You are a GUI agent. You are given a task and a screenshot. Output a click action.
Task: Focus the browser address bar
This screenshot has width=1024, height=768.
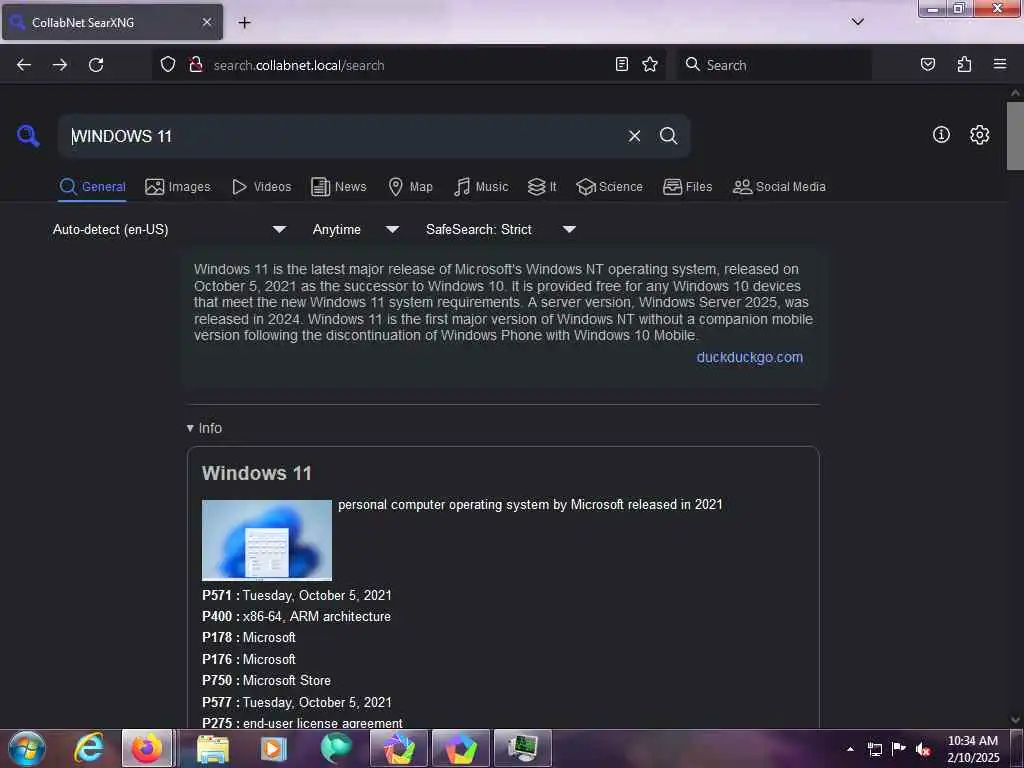click(408, 65)
